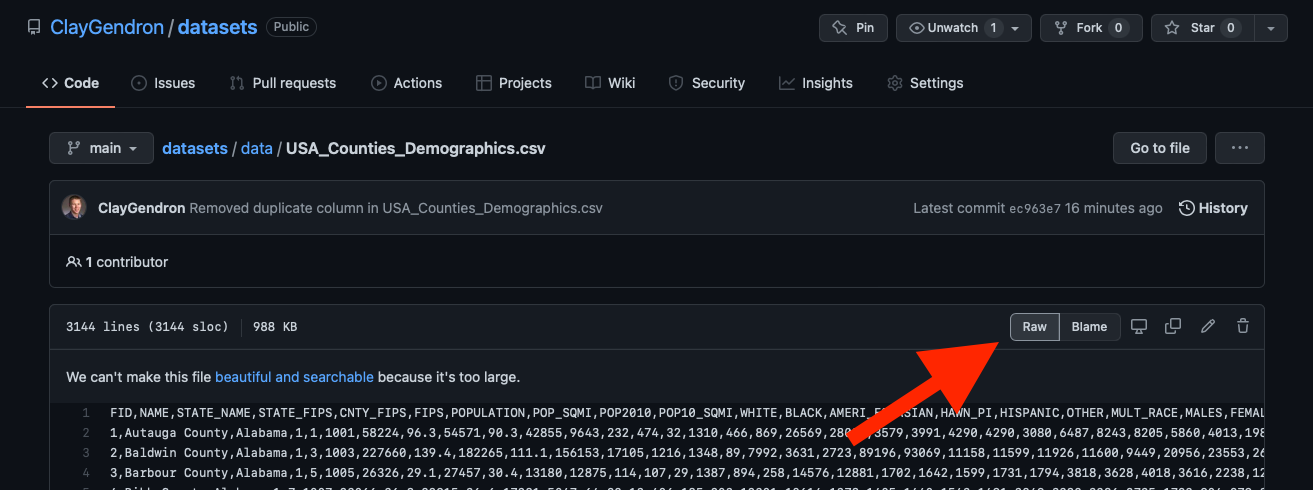Open the 'Removed duplicate column' commit message
The height and width of the screenshot is (490, 1313).
396,208
